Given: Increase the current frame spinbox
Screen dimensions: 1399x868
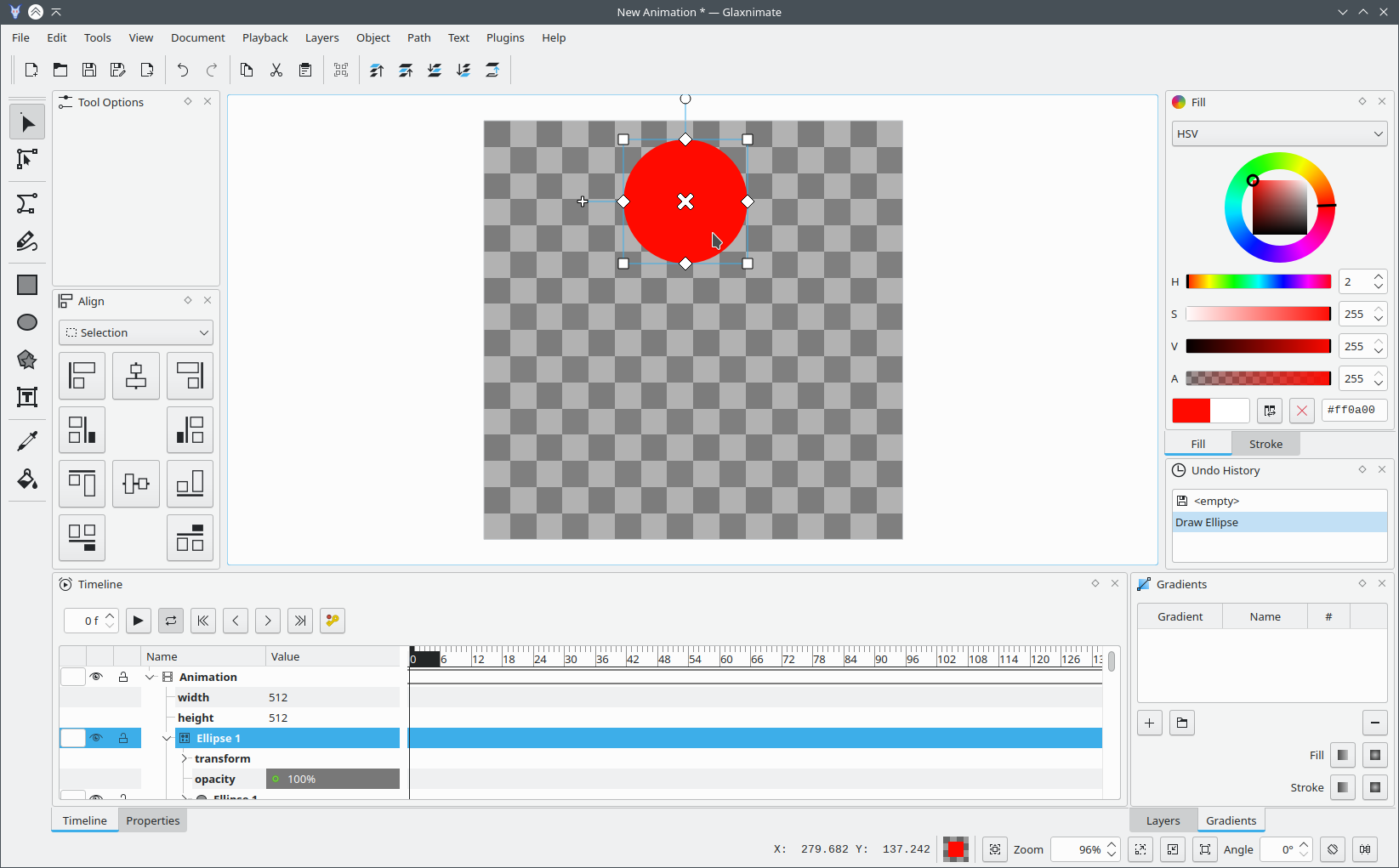Looking at the screenshot, I should coord(110,616).
